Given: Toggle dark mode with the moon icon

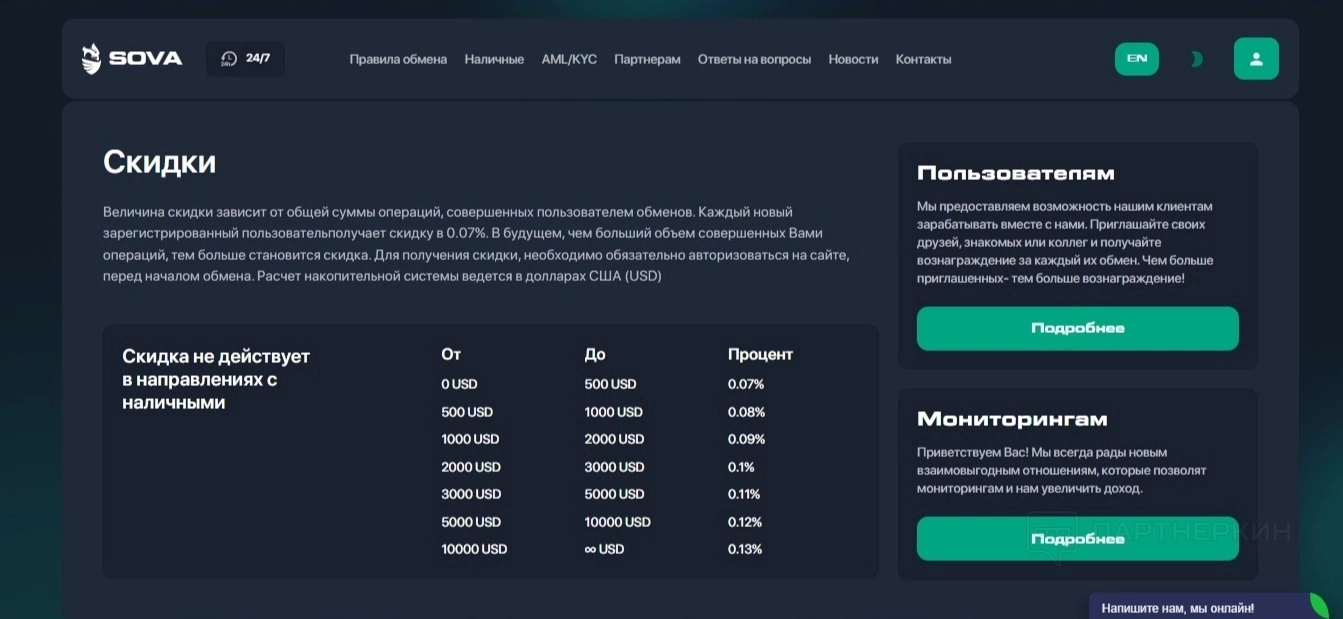Looking at the screenshot, I should coord(1196,59).
